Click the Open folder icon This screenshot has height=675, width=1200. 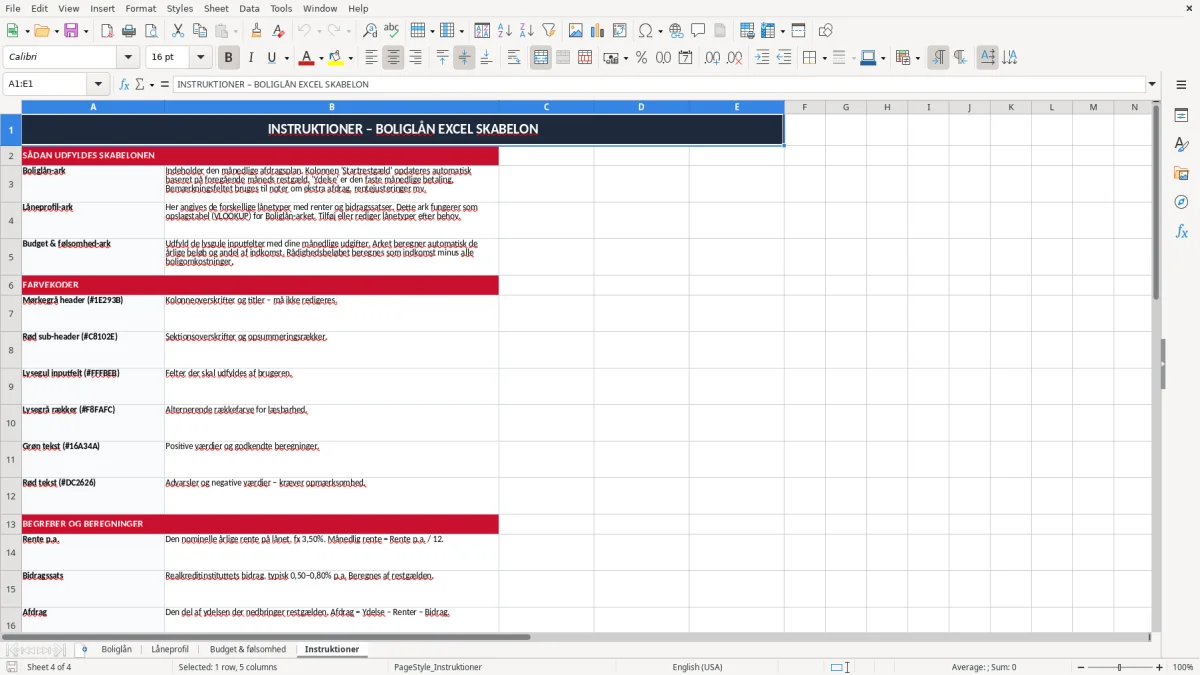point(40,31)
